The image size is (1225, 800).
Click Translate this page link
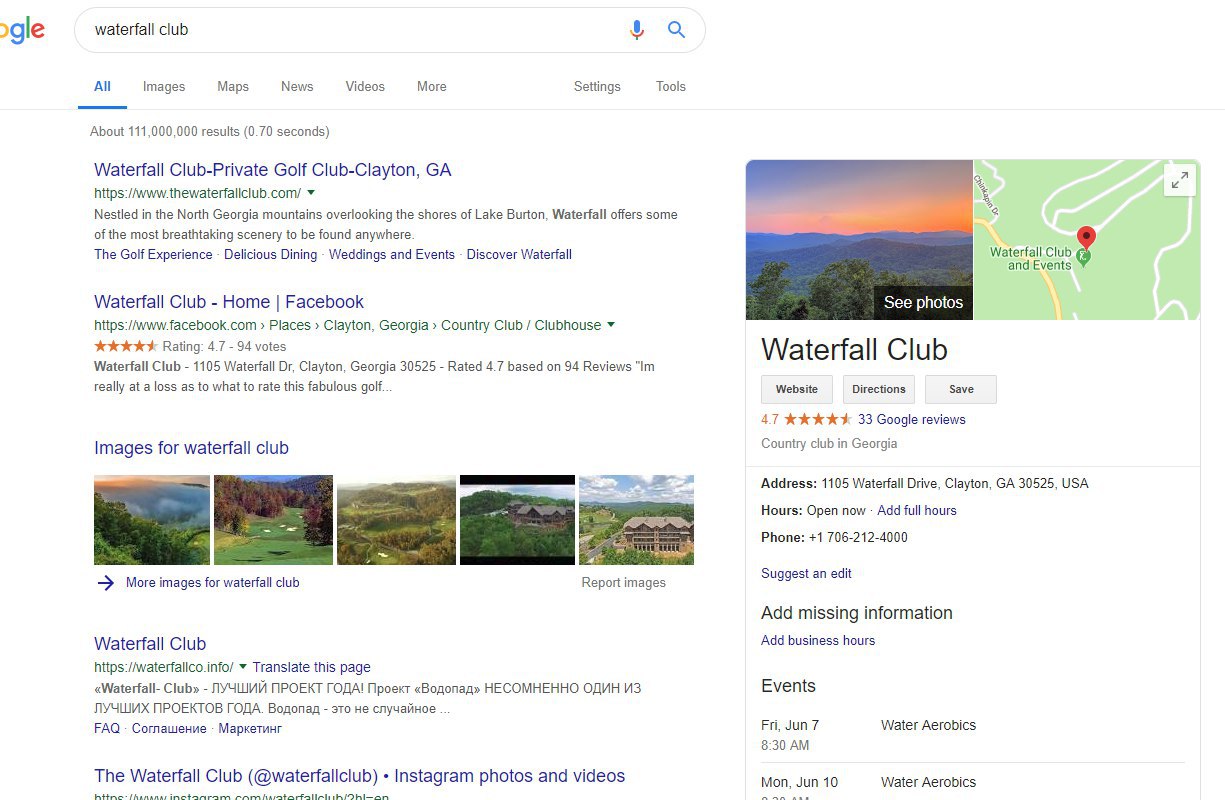(311, 667)
